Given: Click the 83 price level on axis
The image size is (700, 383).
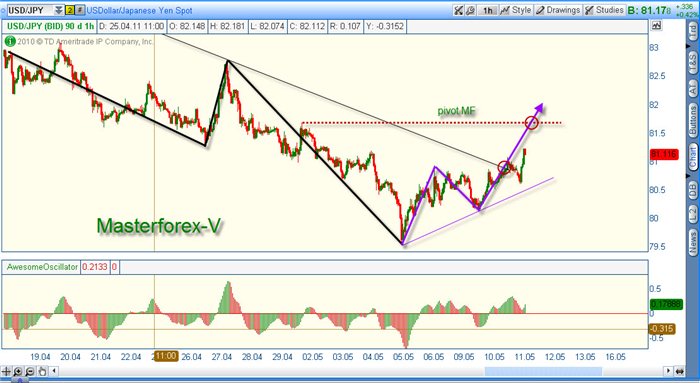Looking at the screenshot, I should (654, 48).
